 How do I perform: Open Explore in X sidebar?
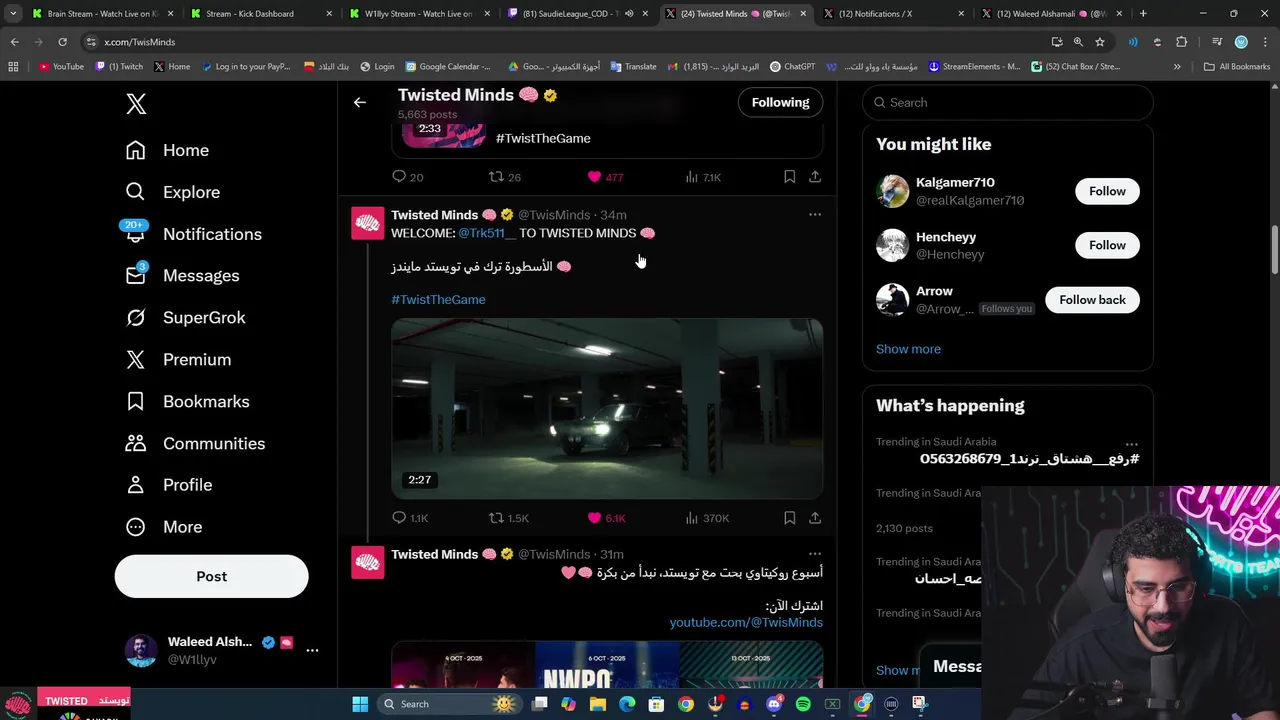click(172, 192)
